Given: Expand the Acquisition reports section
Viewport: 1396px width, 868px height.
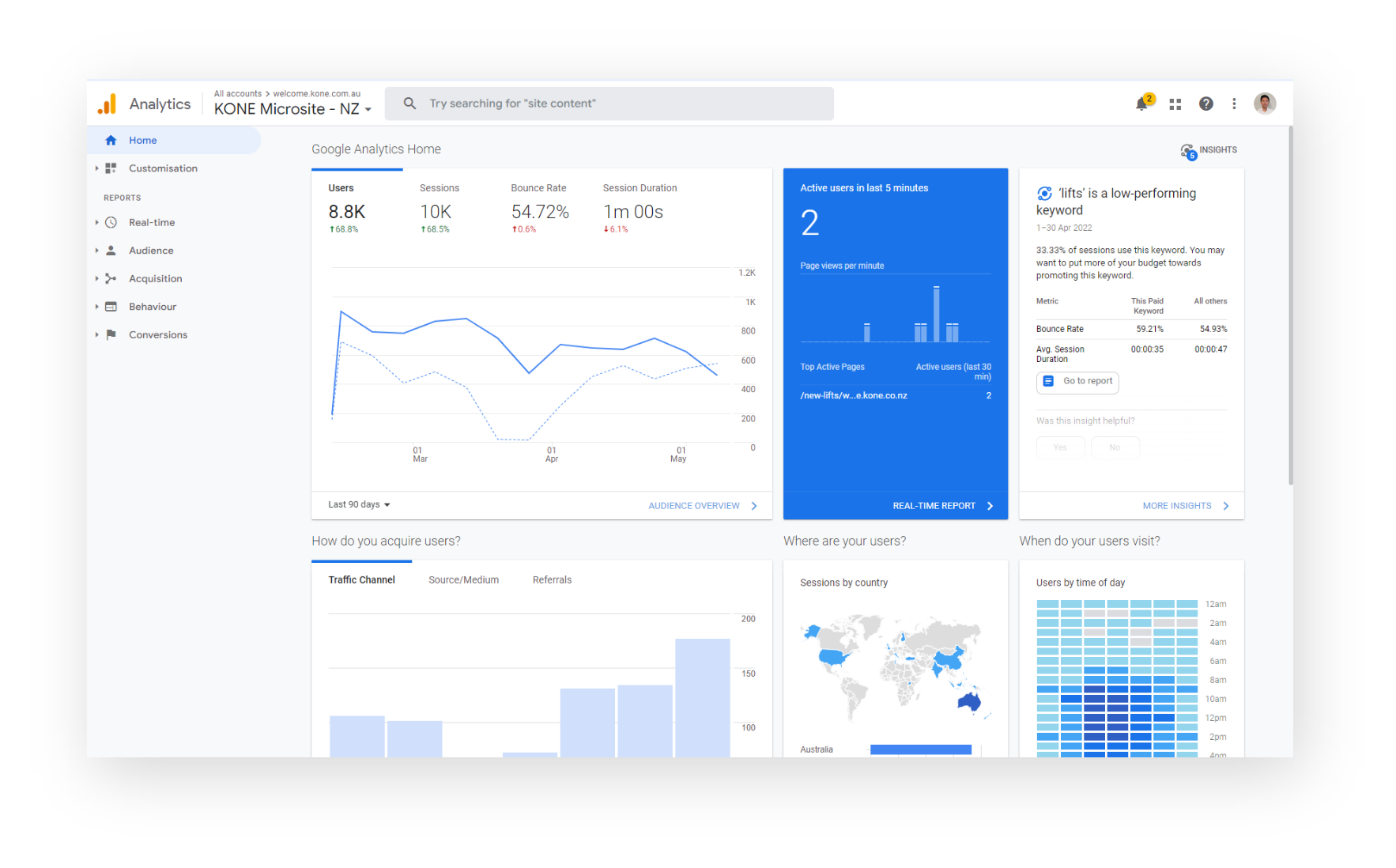Looking at the screenshot, I should (x=155, y=279).
